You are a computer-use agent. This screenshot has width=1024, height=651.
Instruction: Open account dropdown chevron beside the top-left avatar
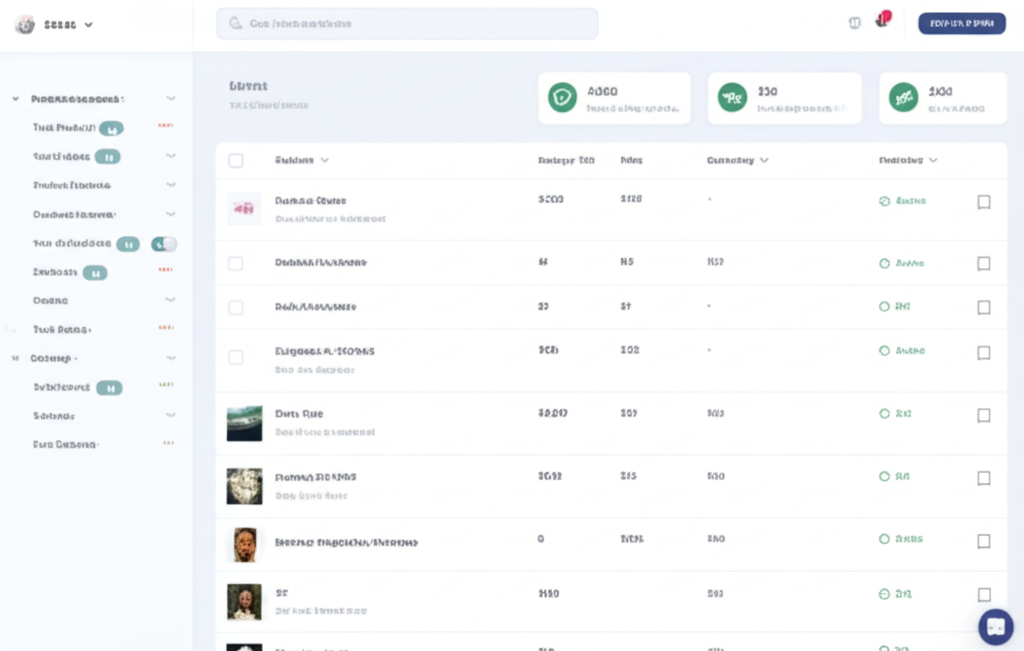(89, 25)
